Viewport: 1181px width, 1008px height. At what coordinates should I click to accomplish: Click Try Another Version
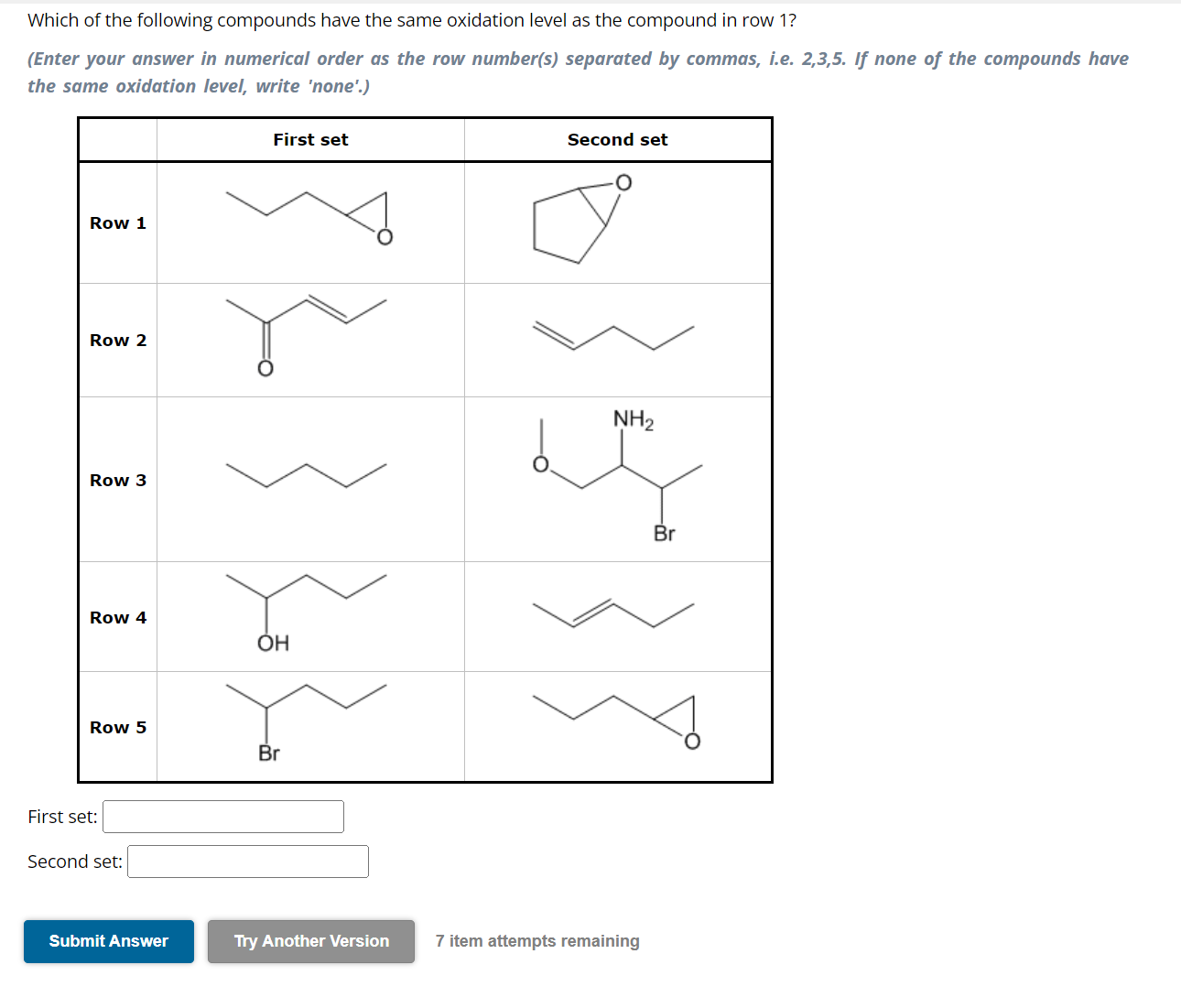click(x=310, y=941)
